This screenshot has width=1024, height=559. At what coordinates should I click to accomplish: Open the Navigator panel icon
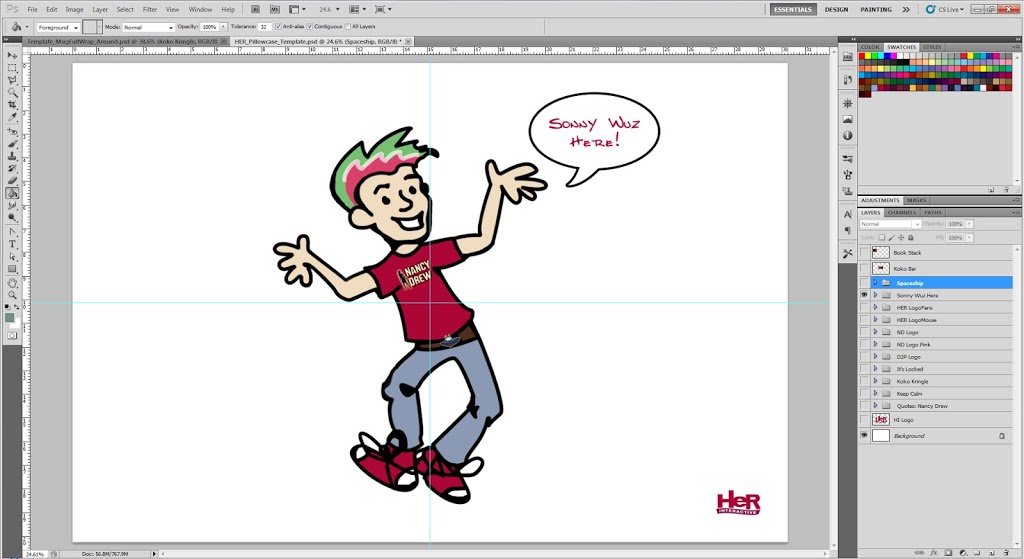[847, 103]
